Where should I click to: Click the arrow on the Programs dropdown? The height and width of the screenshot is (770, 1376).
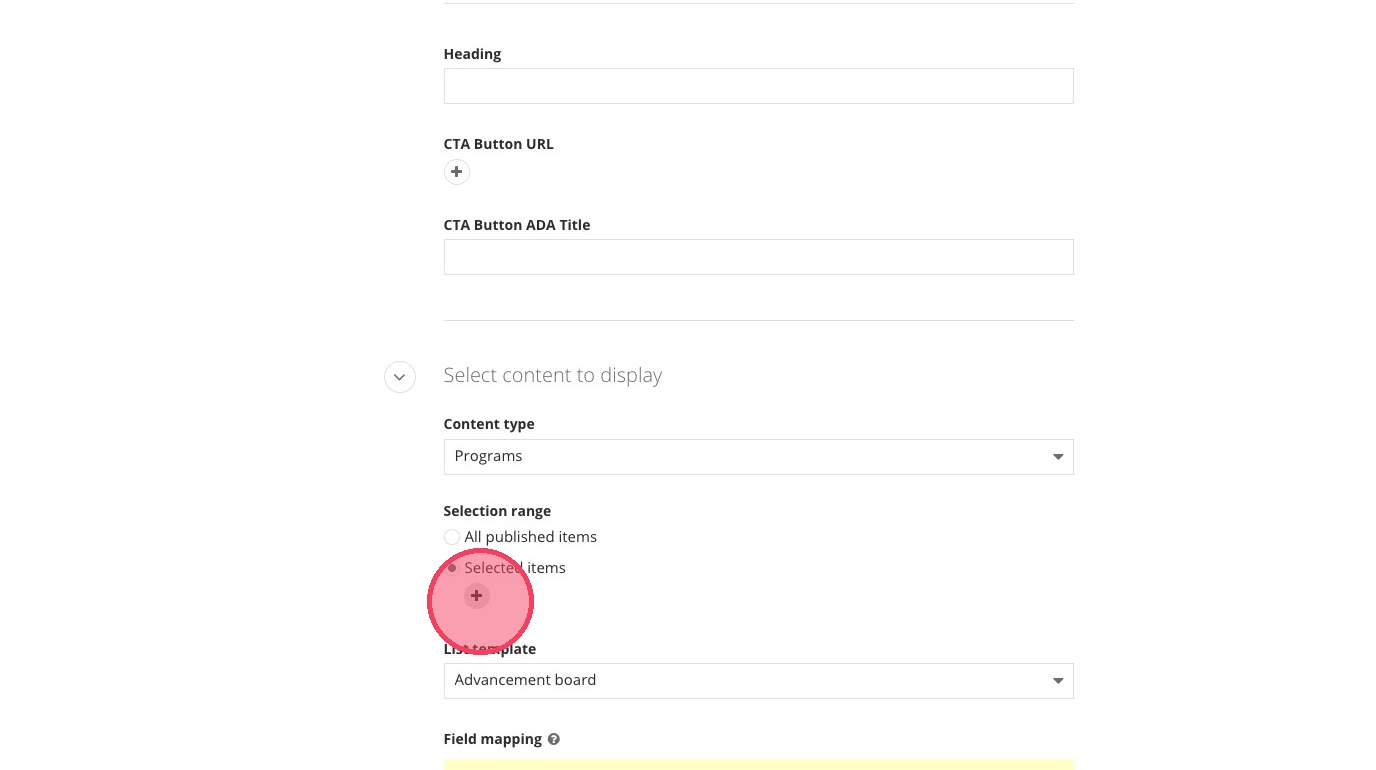1057,457
